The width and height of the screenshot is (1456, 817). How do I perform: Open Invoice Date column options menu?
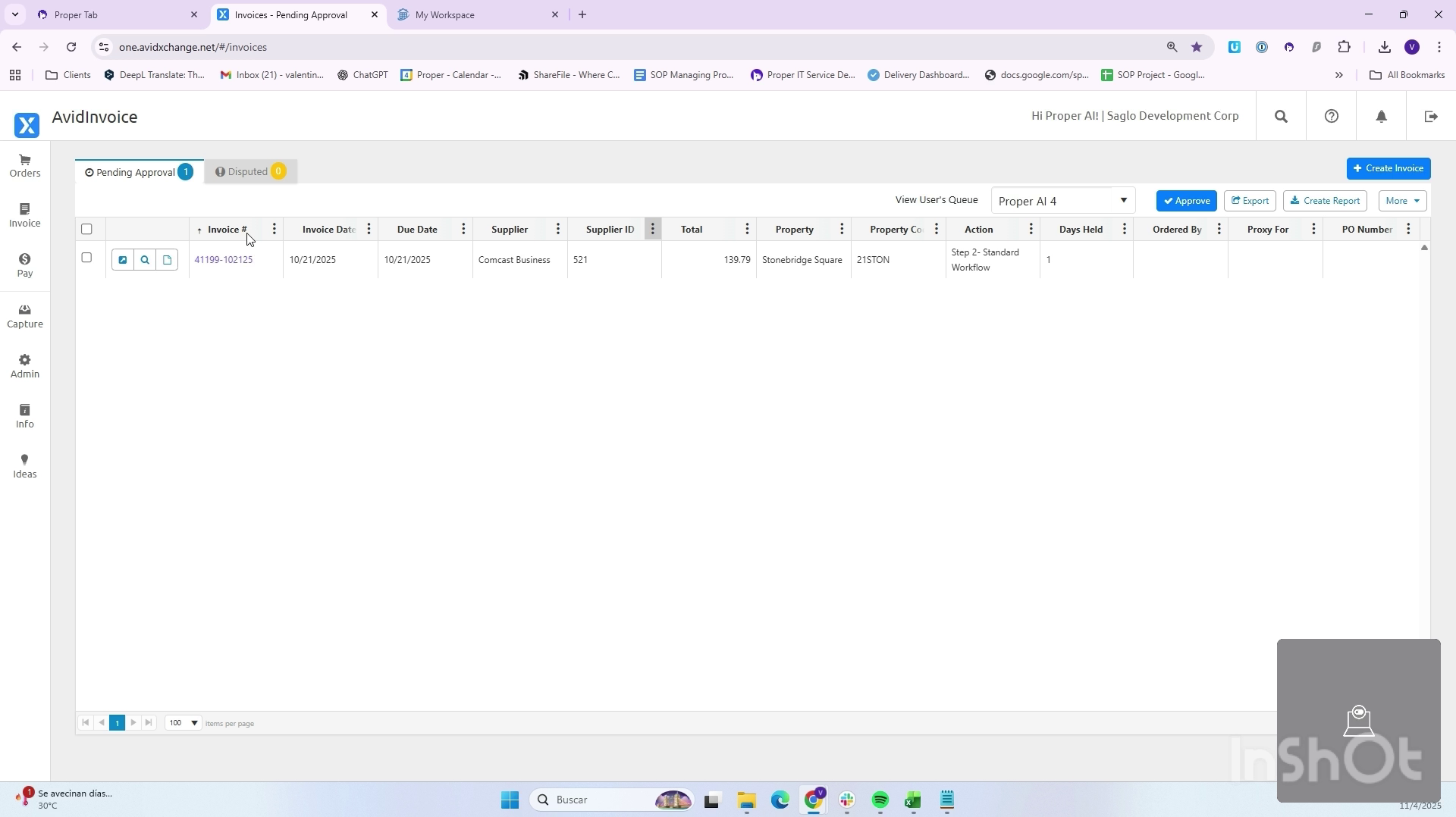pos(369,230)
